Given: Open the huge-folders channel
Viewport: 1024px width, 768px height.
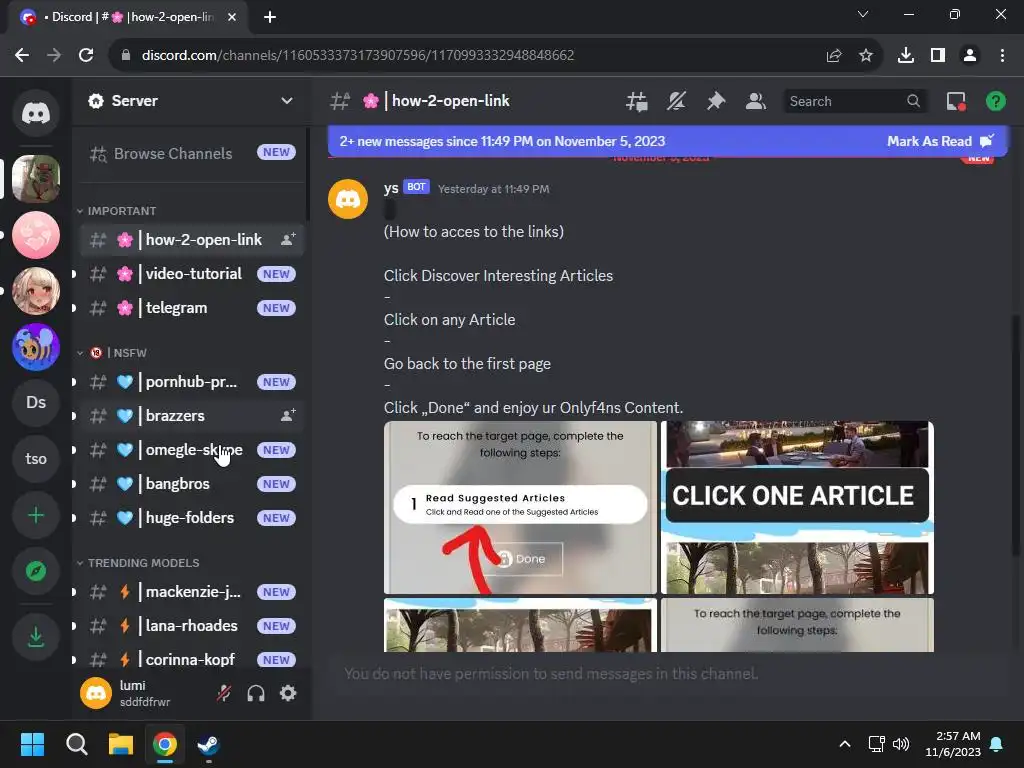Looking at the screenshot, I should pos(191,518).
